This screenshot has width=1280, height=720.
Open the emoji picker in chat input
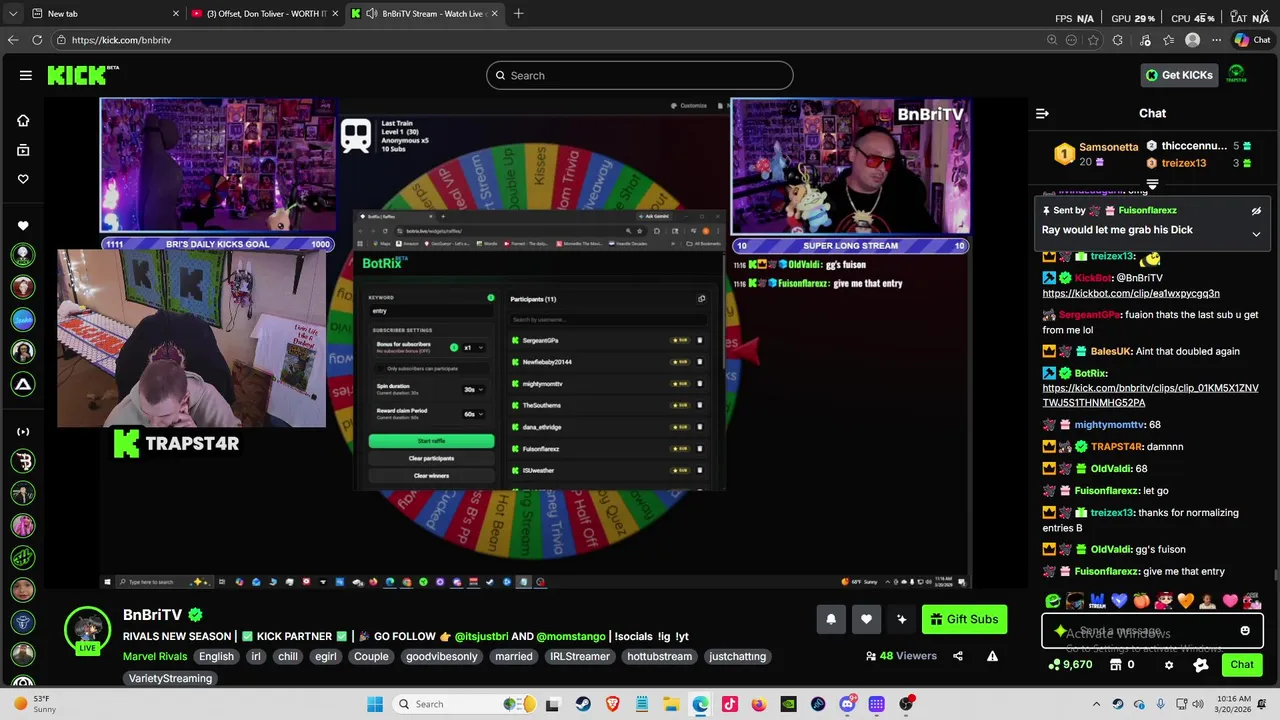(1245, 631)
